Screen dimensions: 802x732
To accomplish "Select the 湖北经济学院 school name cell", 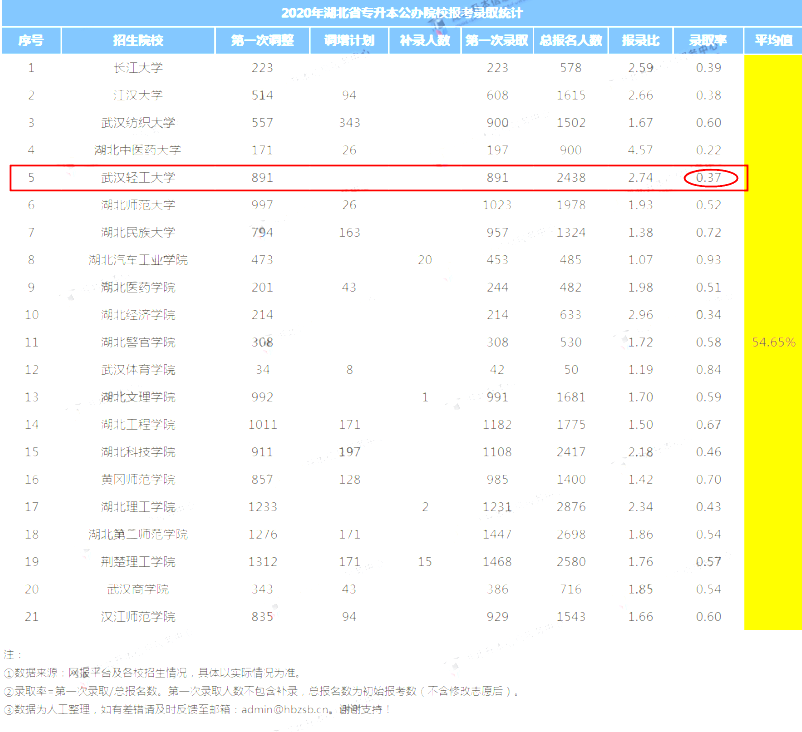I will click(x=138, y=315).
